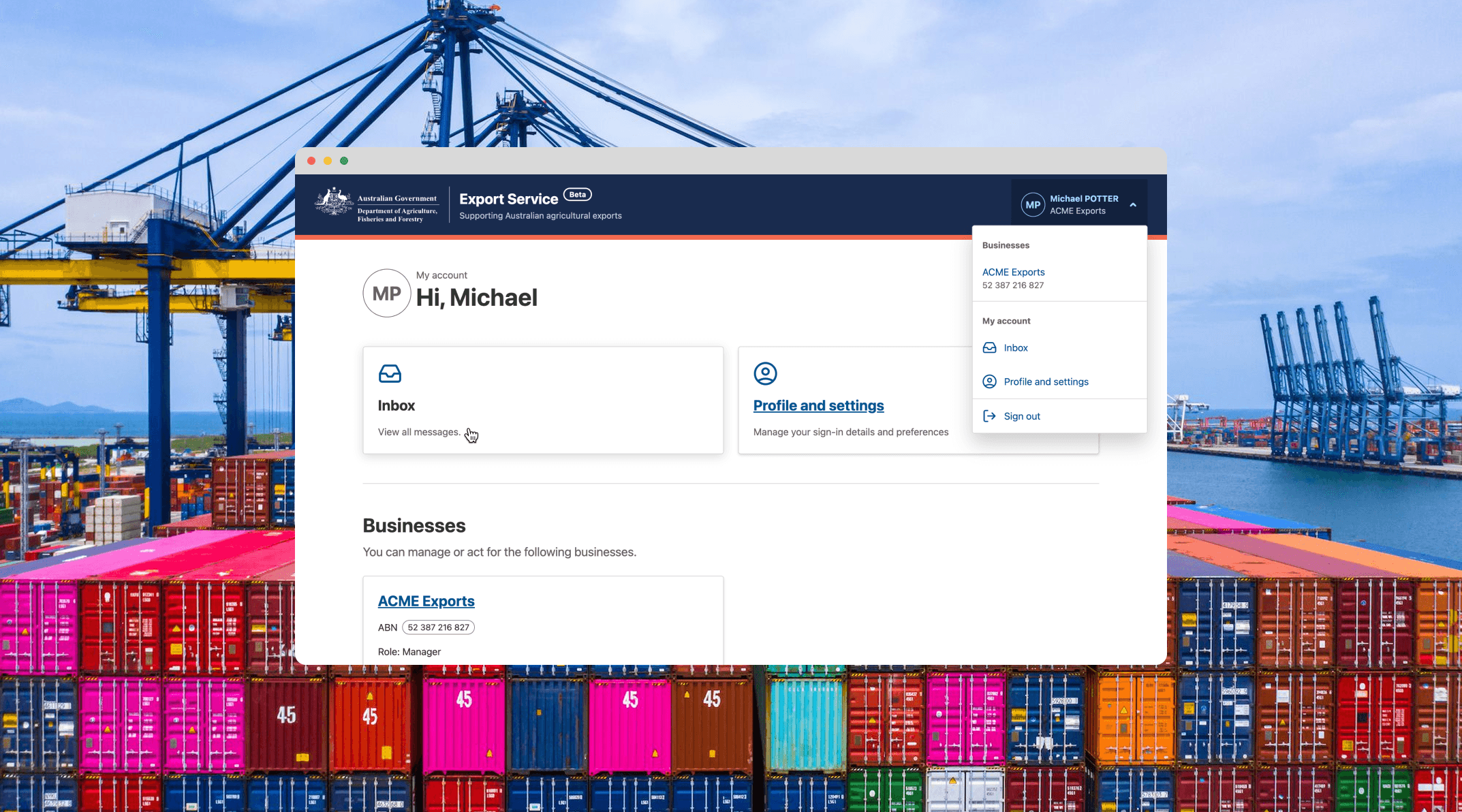Screen dimensions: 1462x812
Task: Open ACME Exports business link
Action: tap(426, 602)
